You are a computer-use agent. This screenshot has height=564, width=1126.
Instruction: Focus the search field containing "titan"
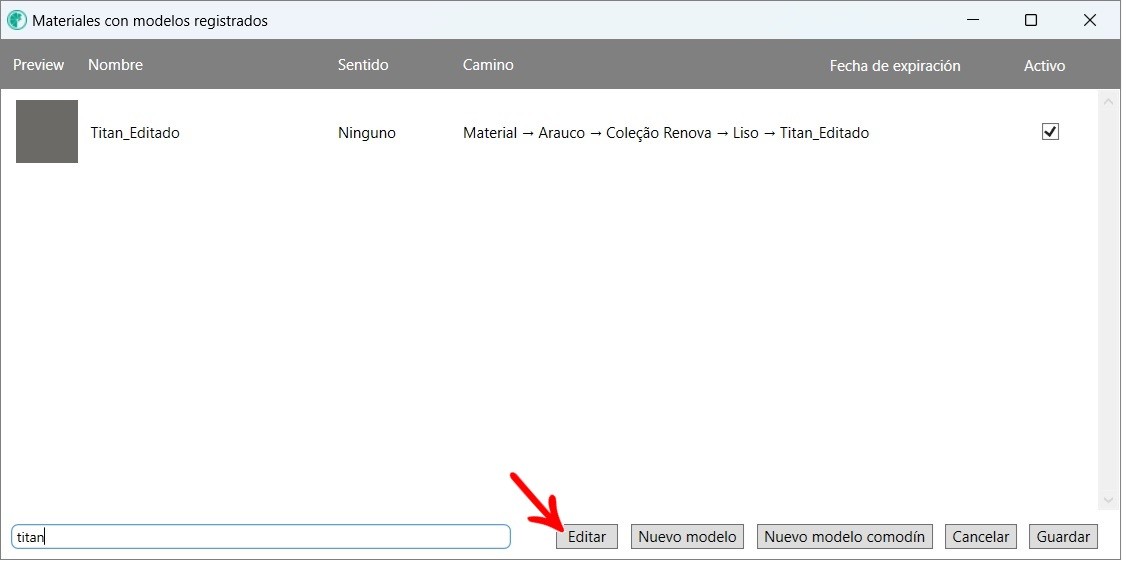pos(260,537)
